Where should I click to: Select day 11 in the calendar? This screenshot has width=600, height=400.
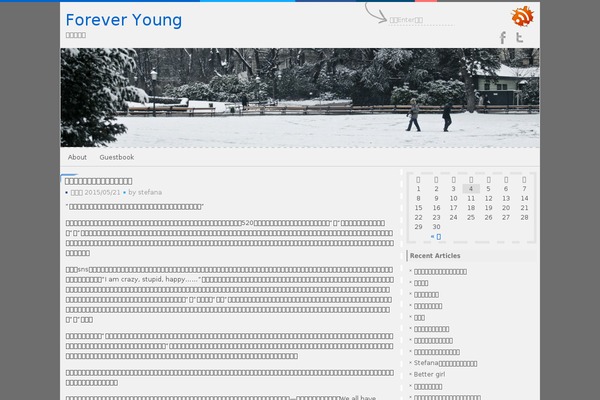click(x=471, y=198)
